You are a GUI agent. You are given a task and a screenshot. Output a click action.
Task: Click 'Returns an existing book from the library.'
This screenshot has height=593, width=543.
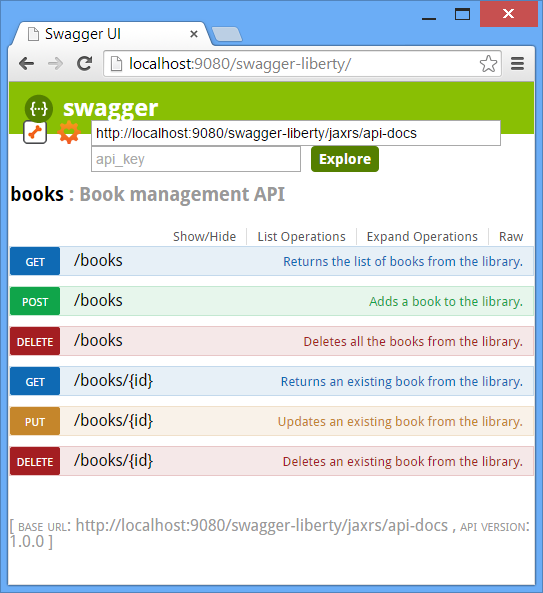tap(402, 382)
